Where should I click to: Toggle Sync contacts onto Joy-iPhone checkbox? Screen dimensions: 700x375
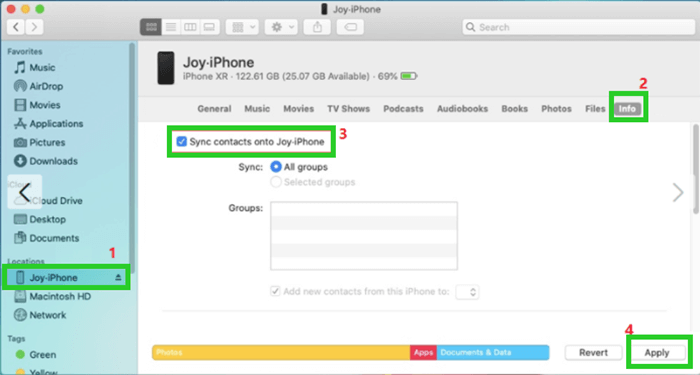[182, 142]
